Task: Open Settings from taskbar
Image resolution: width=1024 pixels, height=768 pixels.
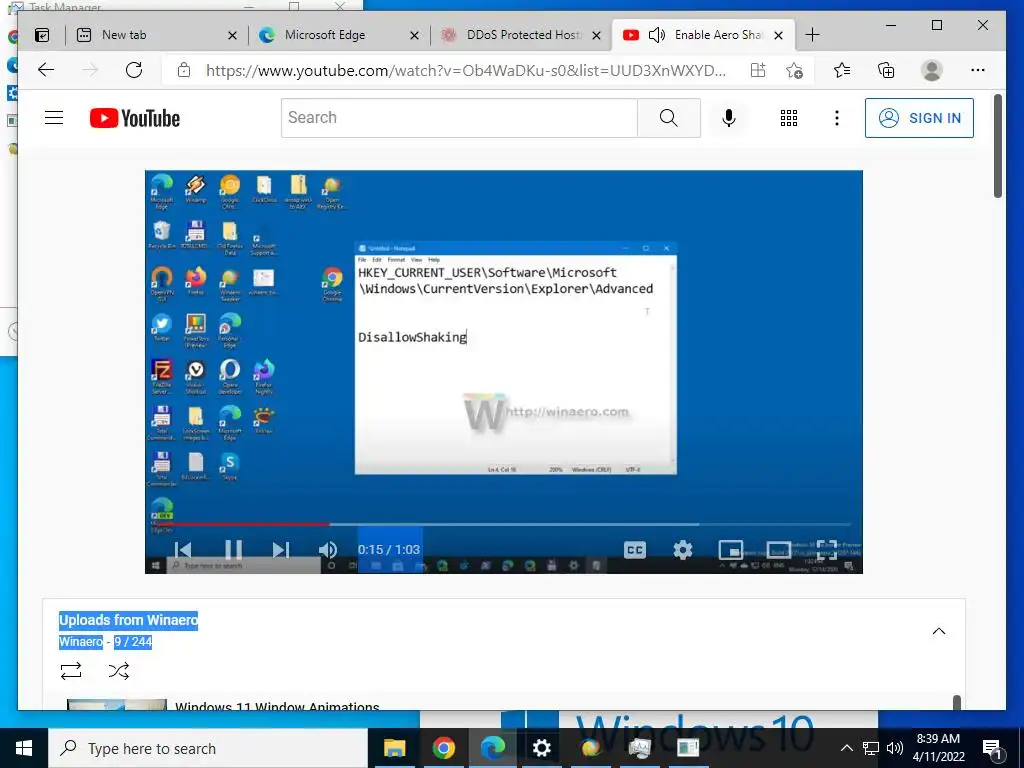Action: pyautogui.click(x=541, y=748)
